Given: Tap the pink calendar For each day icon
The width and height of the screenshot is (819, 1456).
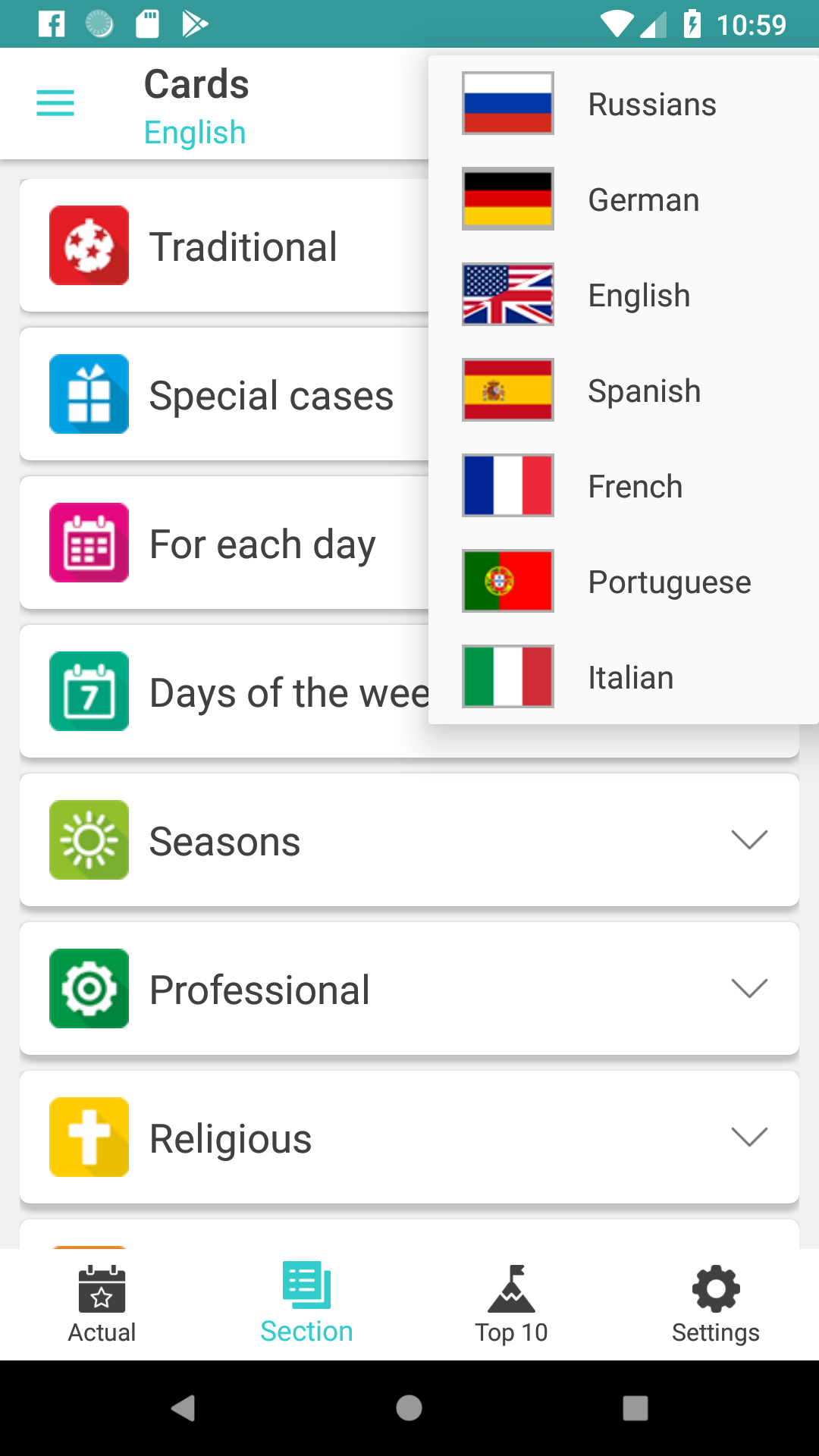Looking at the screenshot, I should coord(89,543).
